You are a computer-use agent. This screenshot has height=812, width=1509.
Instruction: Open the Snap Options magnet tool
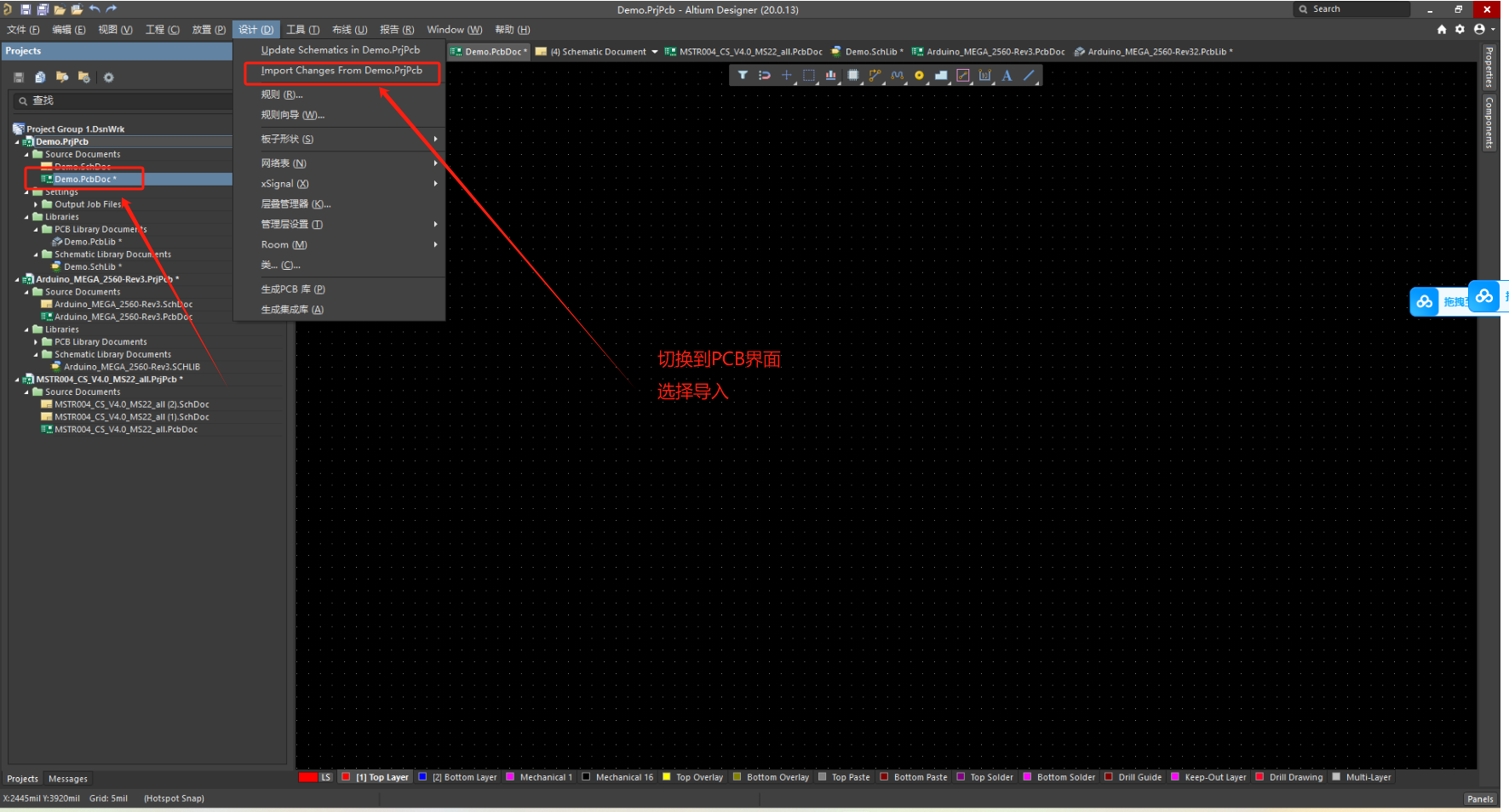765,75
